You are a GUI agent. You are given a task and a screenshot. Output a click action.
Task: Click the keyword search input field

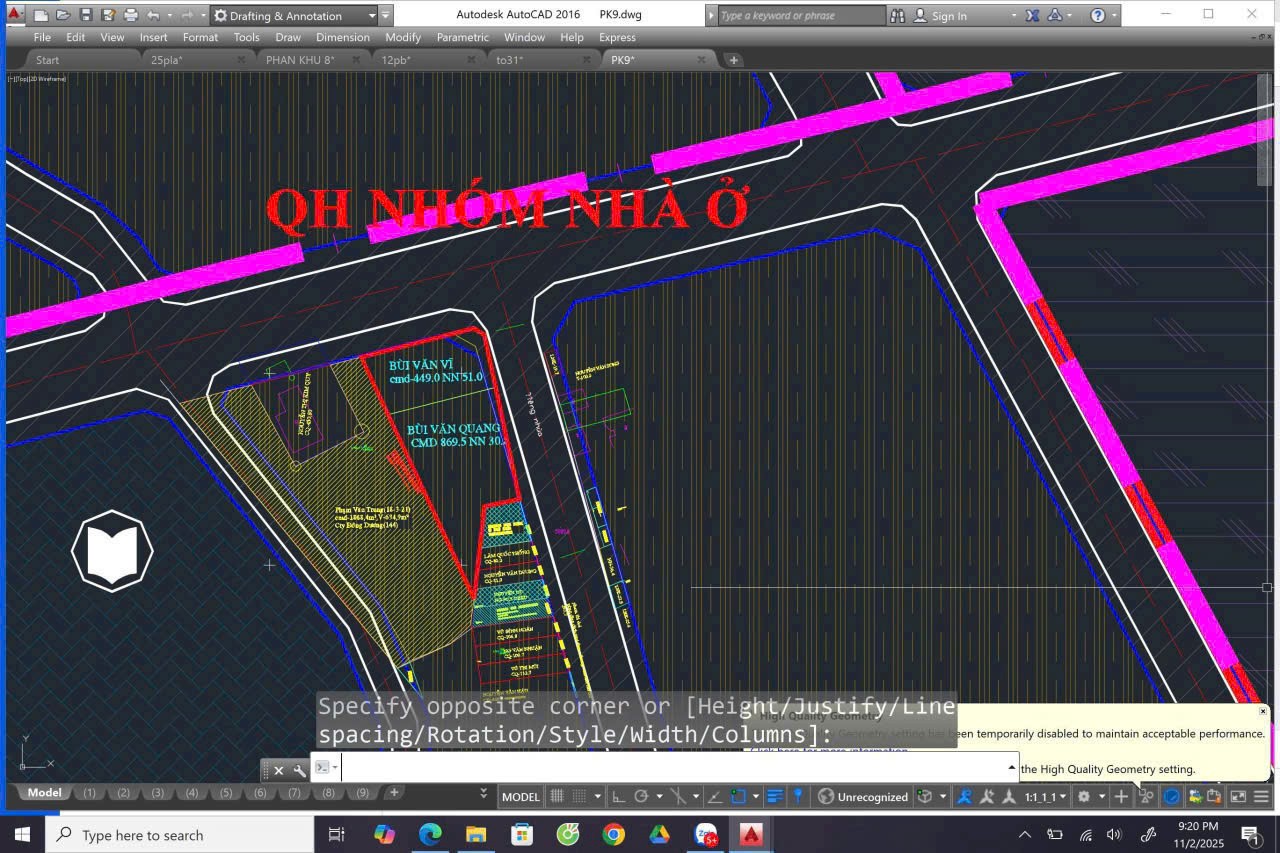click(800, 15)
